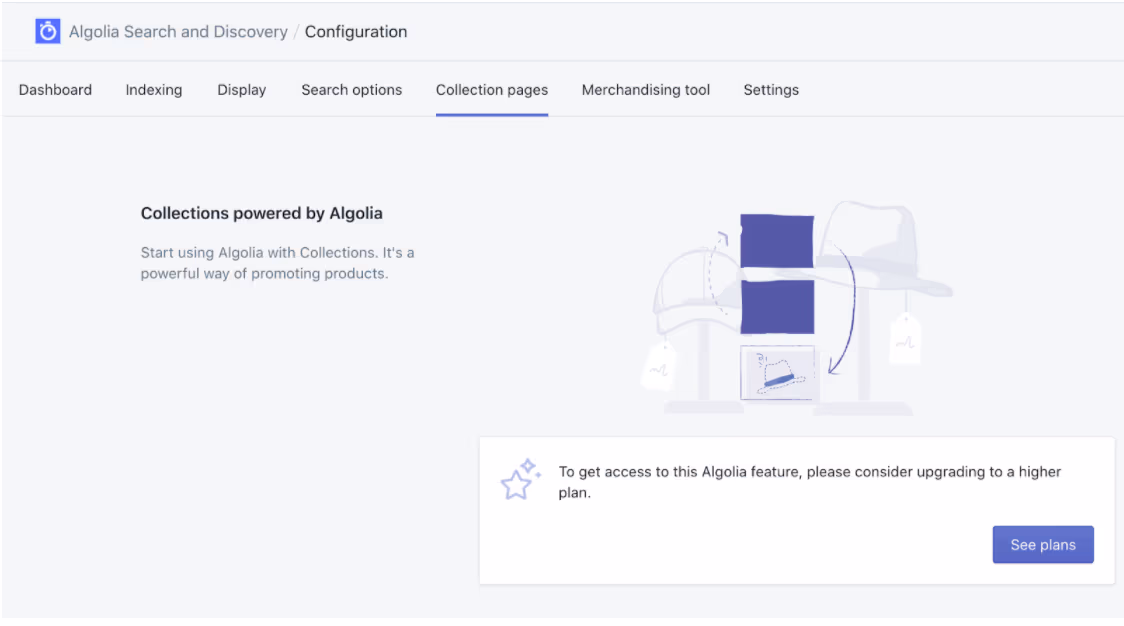Screen dimensions: 1124x626
Task: Open the Merchandising tool tab
Action: point(645,90)
